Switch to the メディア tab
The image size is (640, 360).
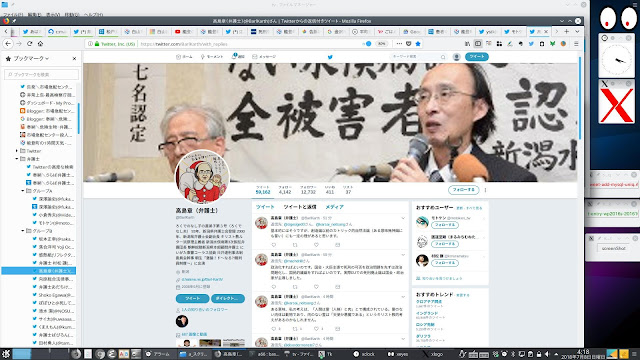334,207
